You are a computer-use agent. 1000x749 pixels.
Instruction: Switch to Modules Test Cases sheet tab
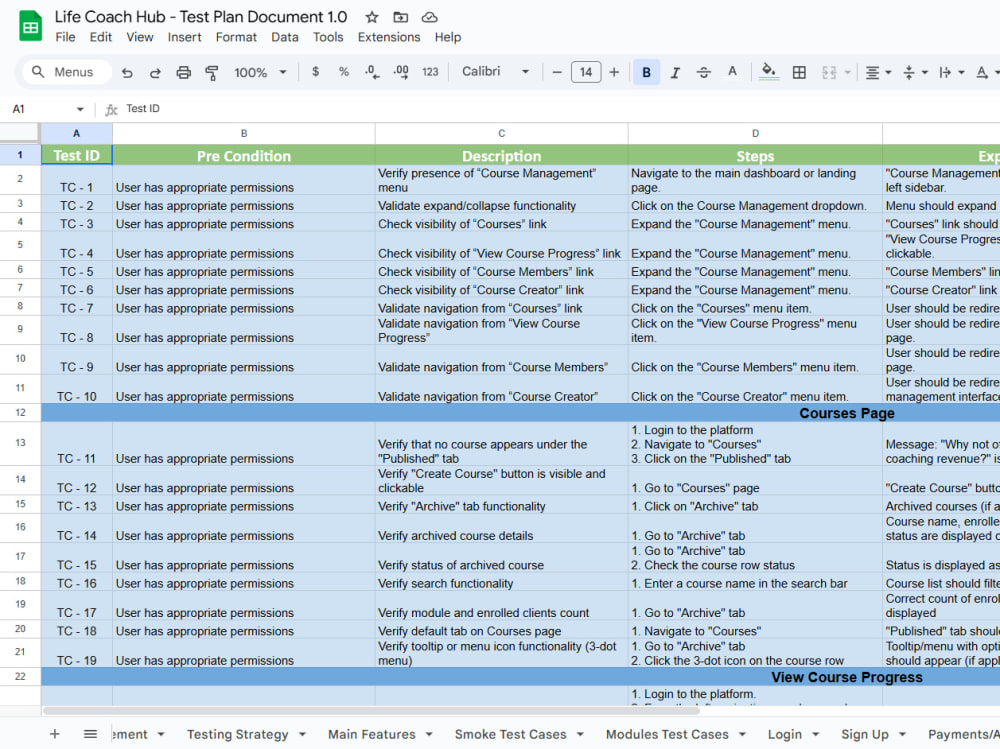[667, 734]
